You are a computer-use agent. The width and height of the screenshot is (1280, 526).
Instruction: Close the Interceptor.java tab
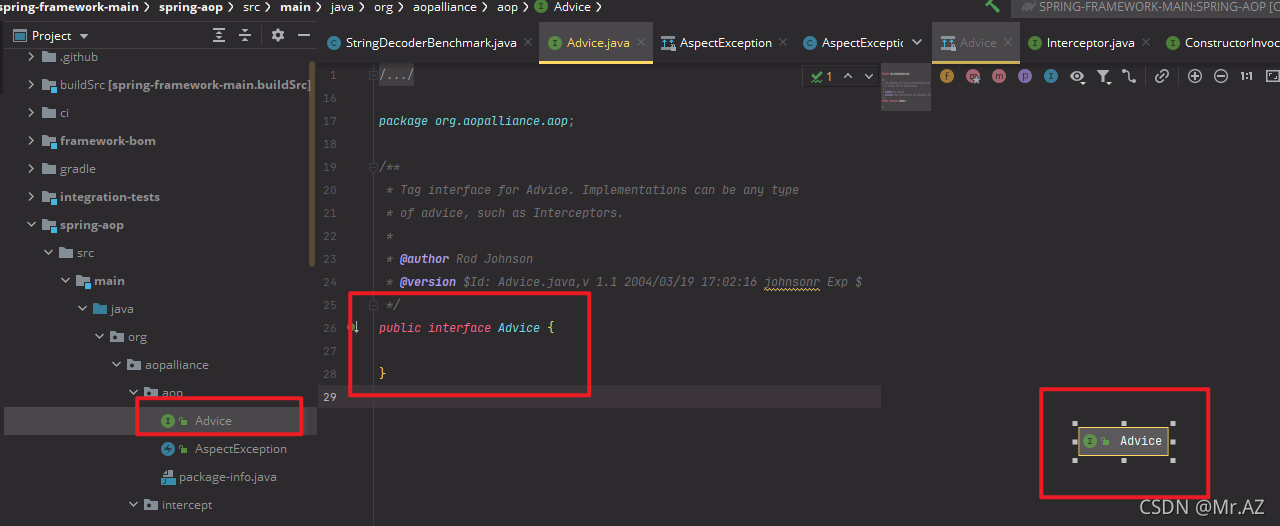click(x=1146, y=43)
